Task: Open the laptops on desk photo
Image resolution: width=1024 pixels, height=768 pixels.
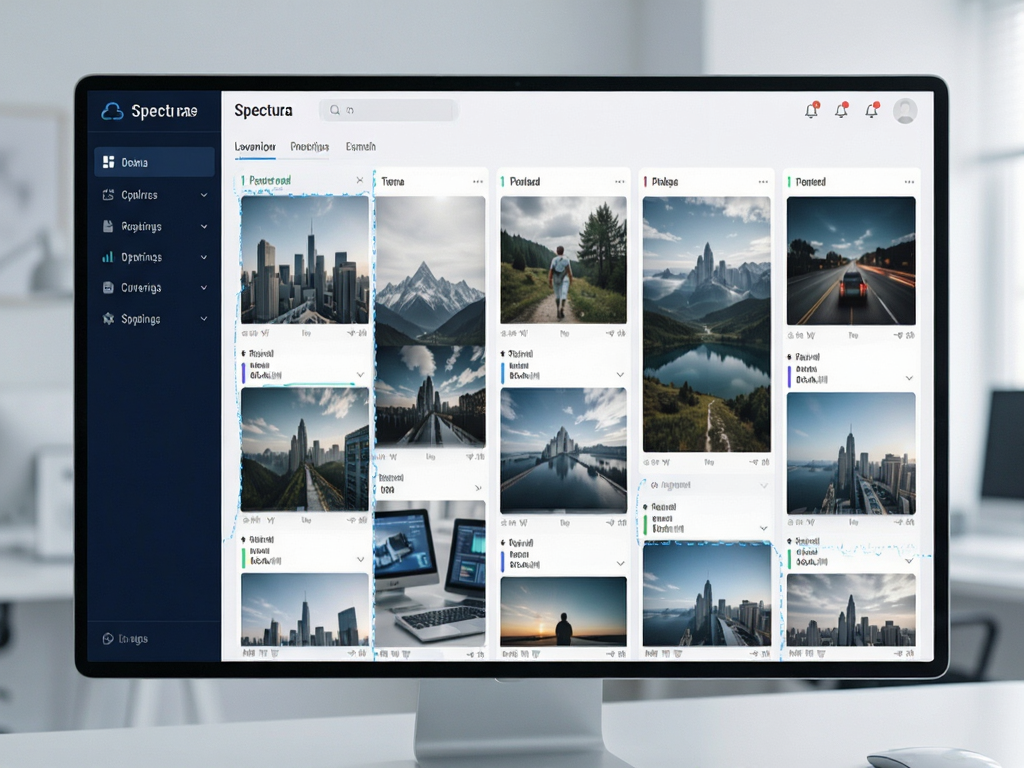Action: pos(430,573)
